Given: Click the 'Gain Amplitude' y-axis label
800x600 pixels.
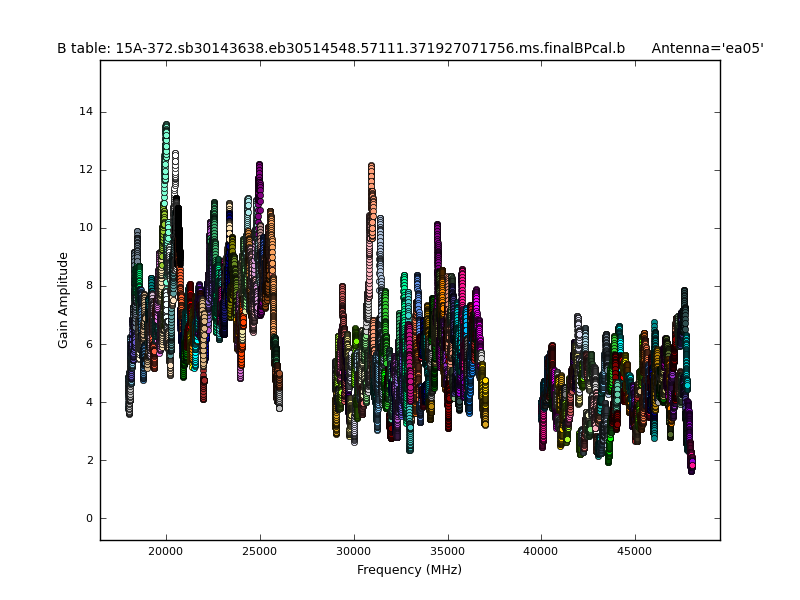Looking at the screenshot, I should pos(63,300).
